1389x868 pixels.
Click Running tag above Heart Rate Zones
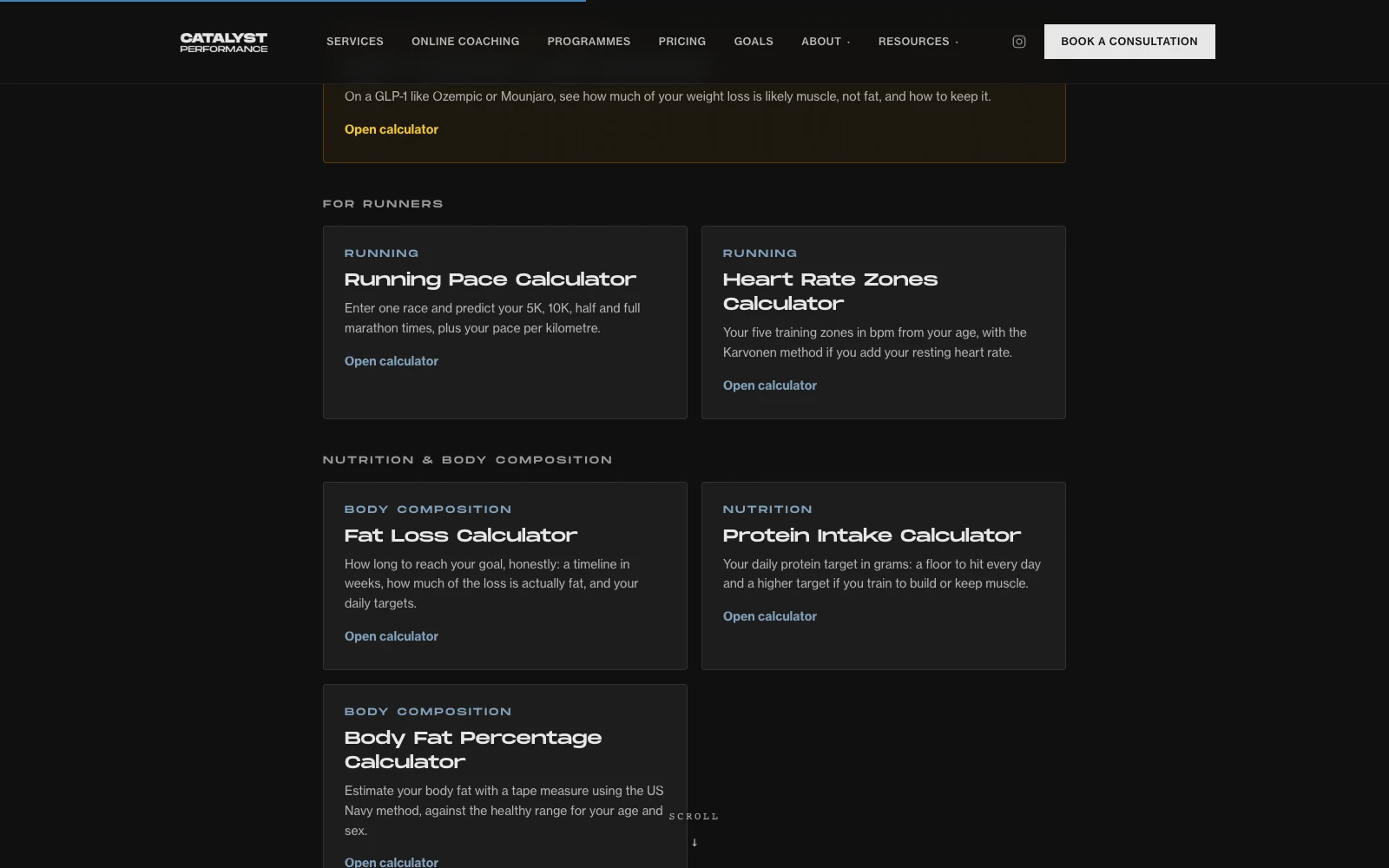tap(760, 253)
